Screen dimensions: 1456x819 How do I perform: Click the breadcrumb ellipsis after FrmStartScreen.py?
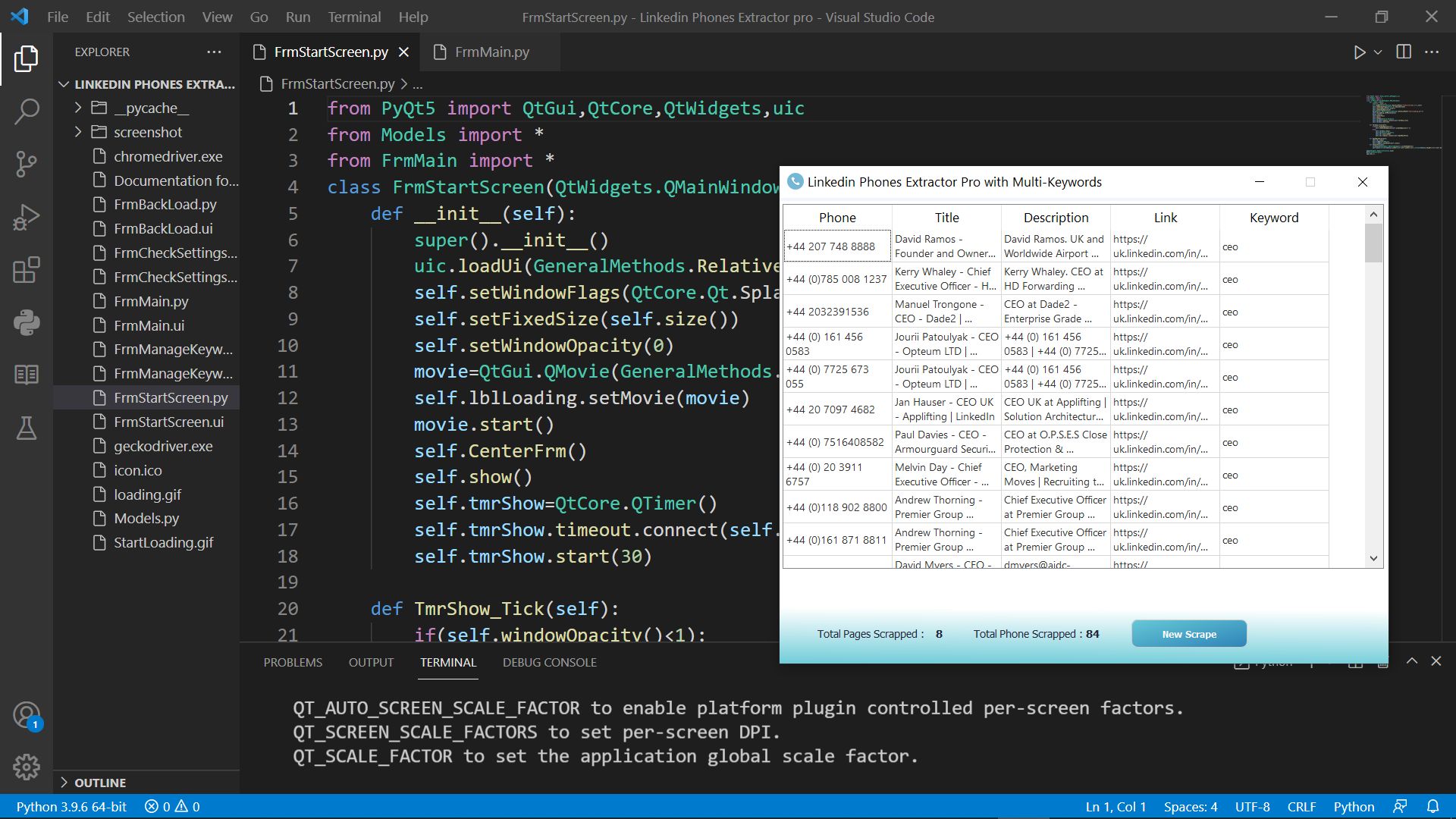[418, 84]
